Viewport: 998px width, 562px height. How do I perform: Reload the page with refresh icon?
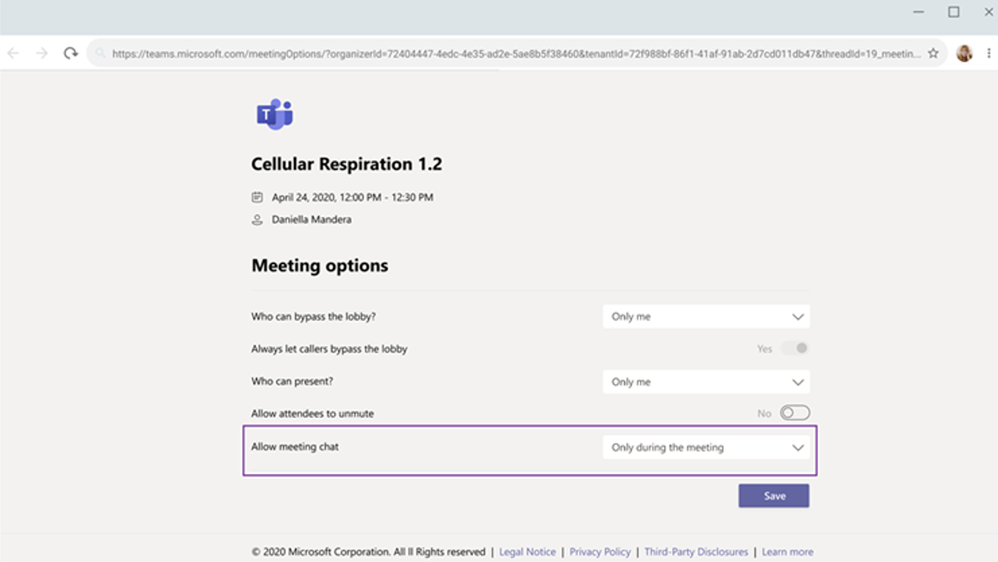(71, 53)
